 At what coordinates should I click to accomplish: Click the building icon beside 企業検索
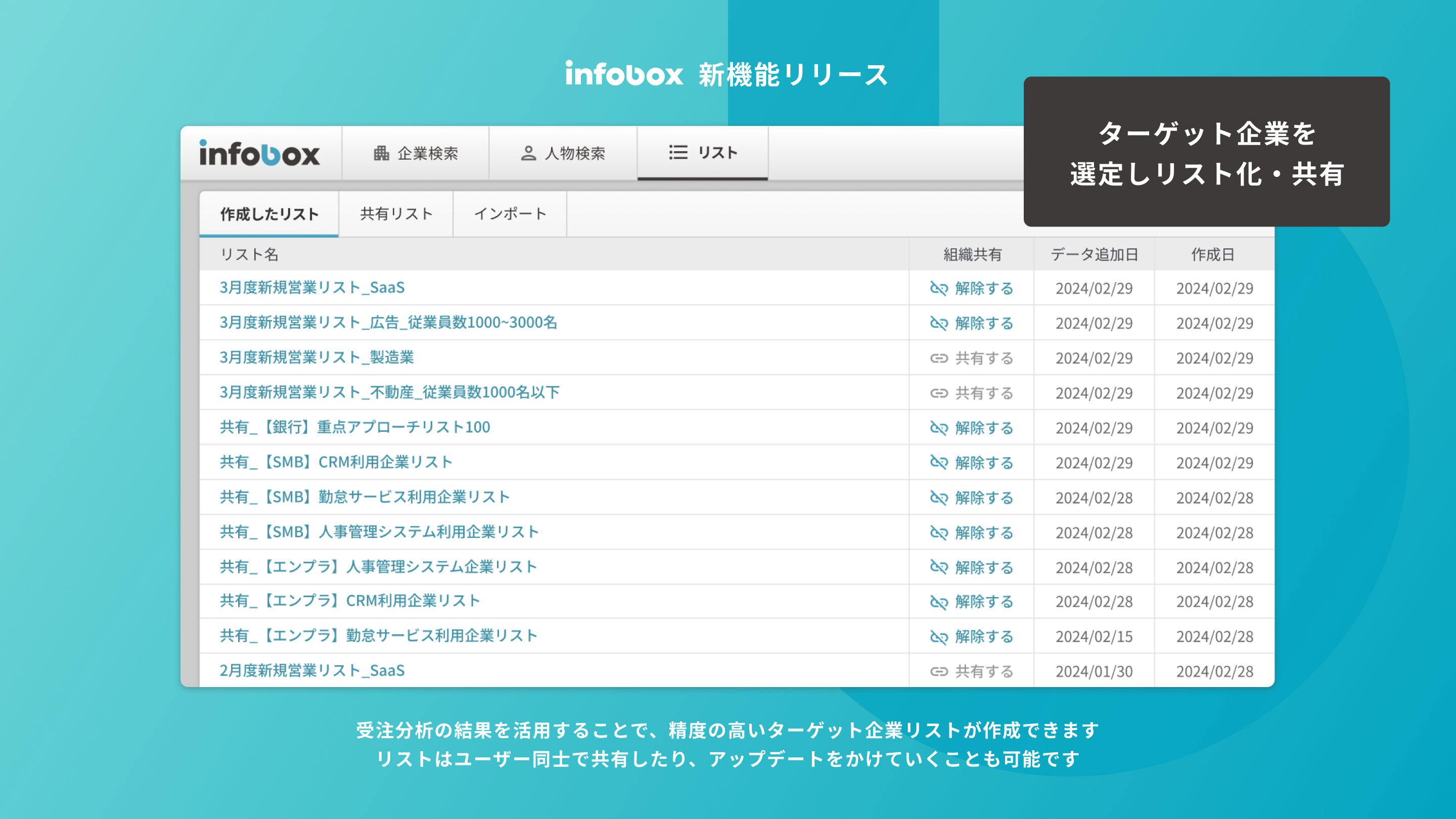pyautogui.click(x=381, y=153)
